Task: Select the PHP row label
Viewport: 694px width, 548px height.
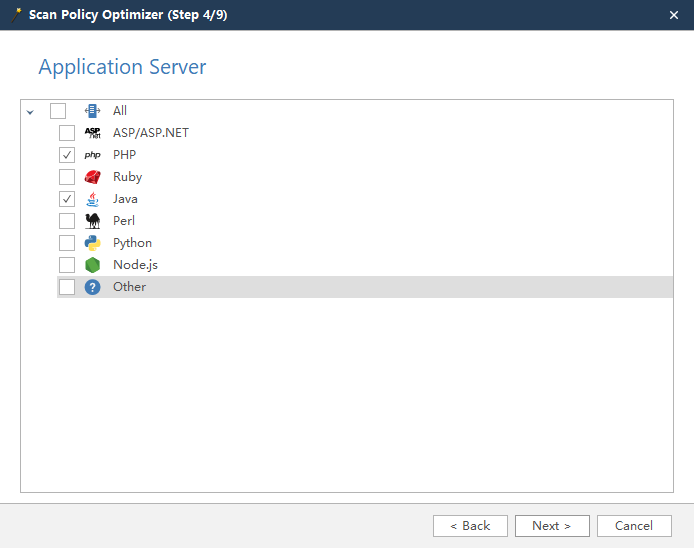Action: (124, 155)
